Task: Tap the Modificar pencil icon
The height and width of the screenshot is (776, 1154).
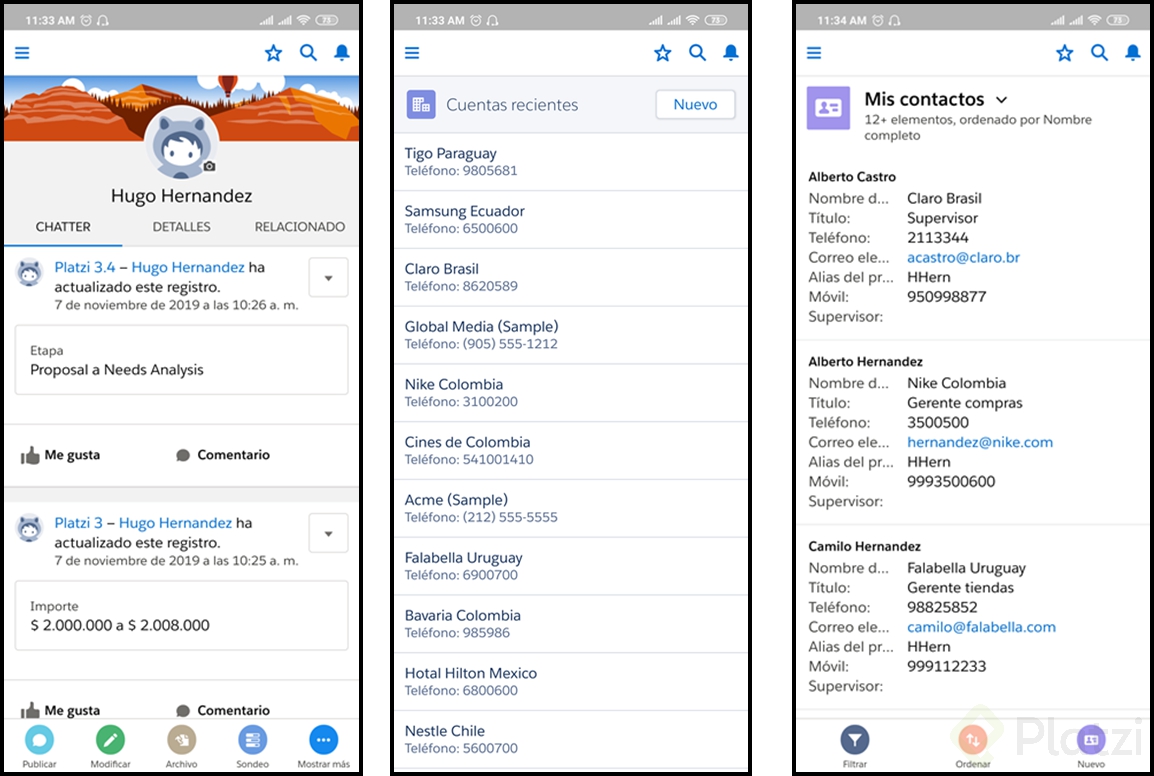Action: pos(110,740)
